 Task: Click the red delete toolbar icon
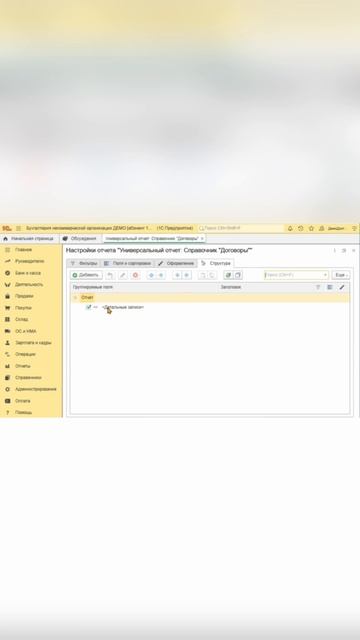tap(136, 275)
